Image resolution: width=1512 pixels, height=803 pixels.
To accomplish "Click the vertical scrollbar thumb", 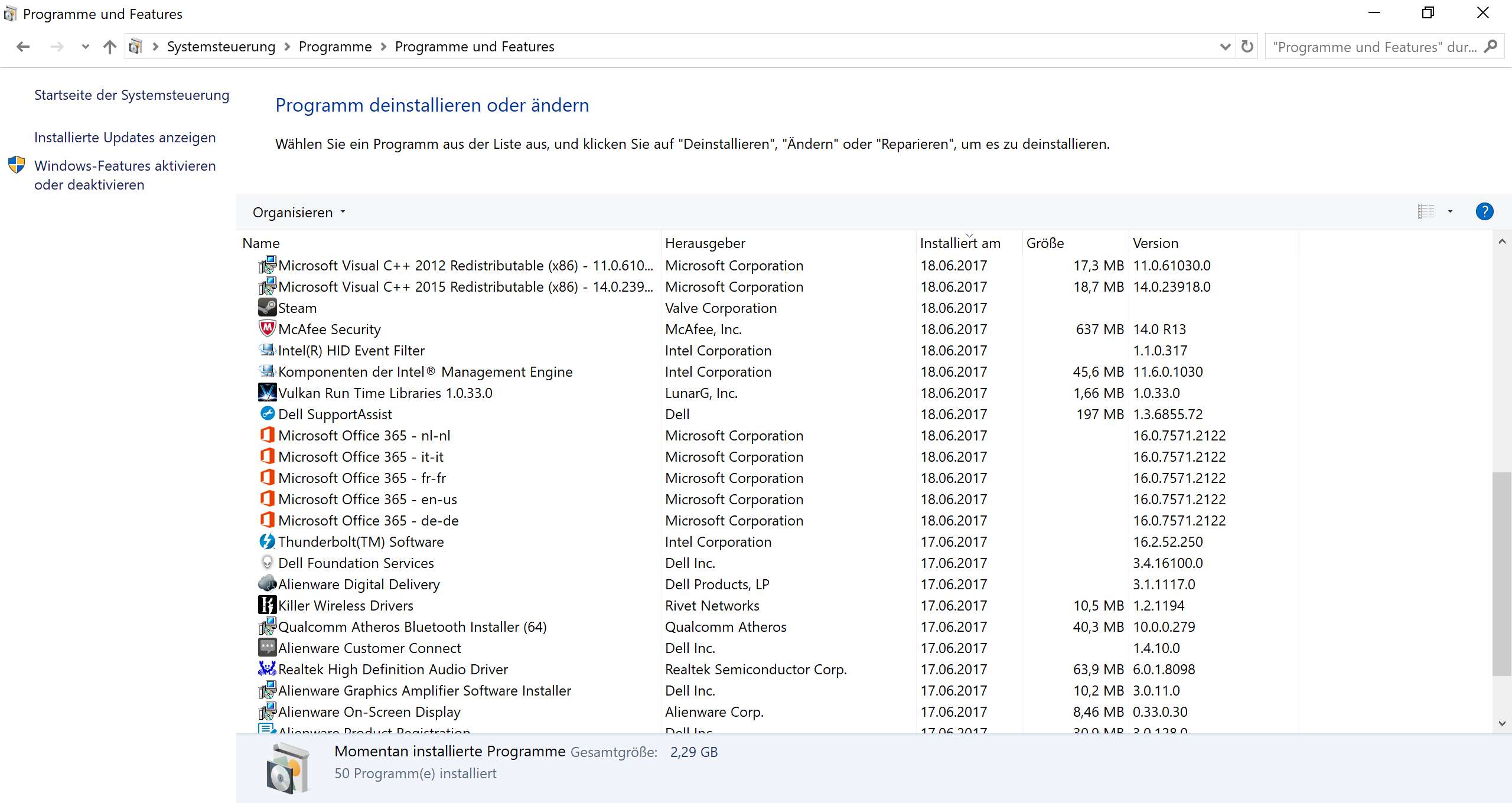I will [1502, 574].
